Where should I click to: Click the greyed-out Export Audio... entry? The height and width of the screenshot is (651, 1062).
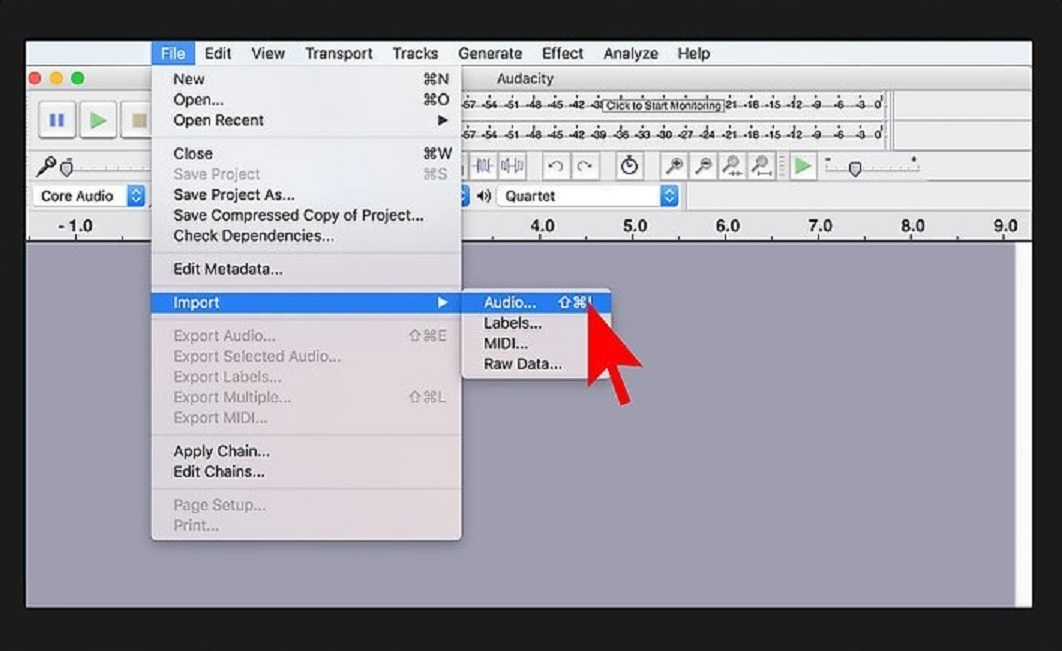(306, 336)
